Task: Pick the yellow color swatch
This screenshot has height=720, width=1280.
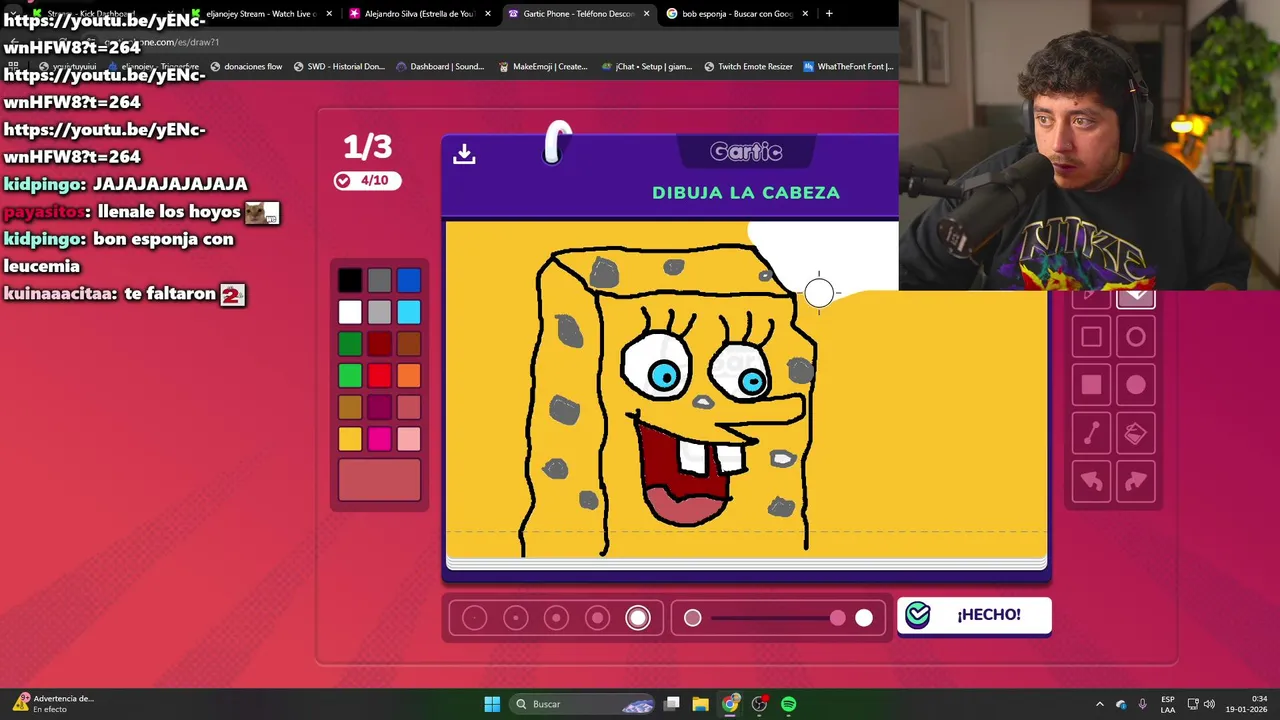Action: point(350,439)
